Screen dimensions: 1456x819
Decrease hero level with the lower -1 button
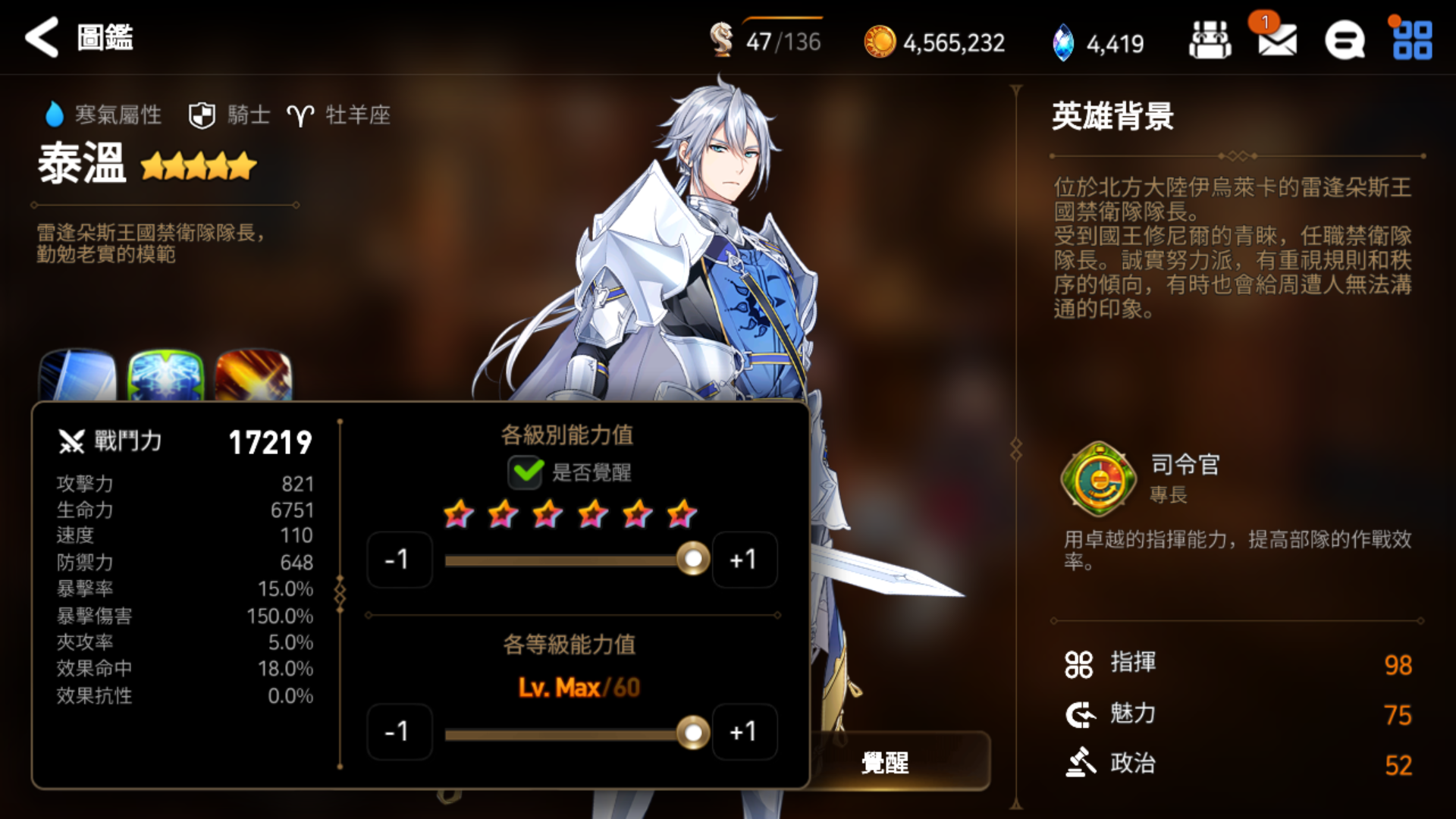[400, 732]
